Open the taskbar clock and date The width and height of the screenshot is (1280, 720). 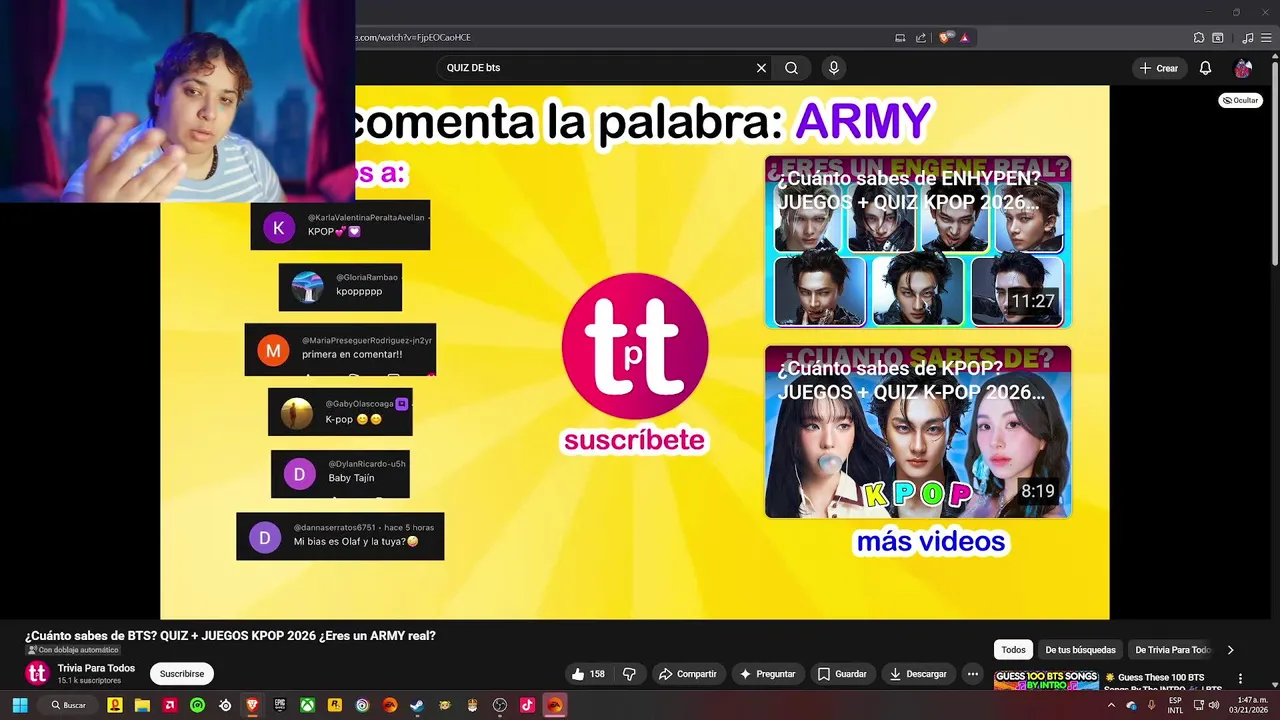(1249, 705)
